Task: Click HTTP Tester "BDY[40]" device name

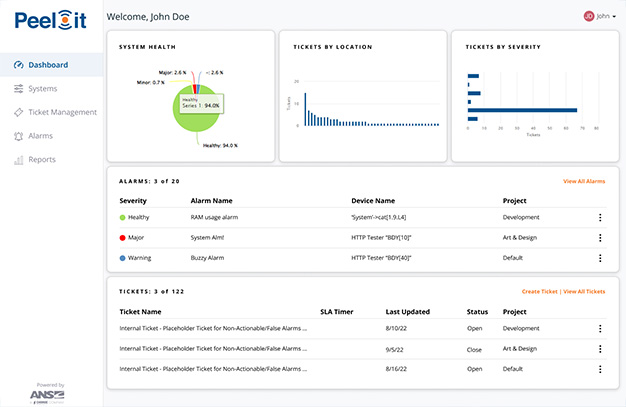Action: click(381, 258)
